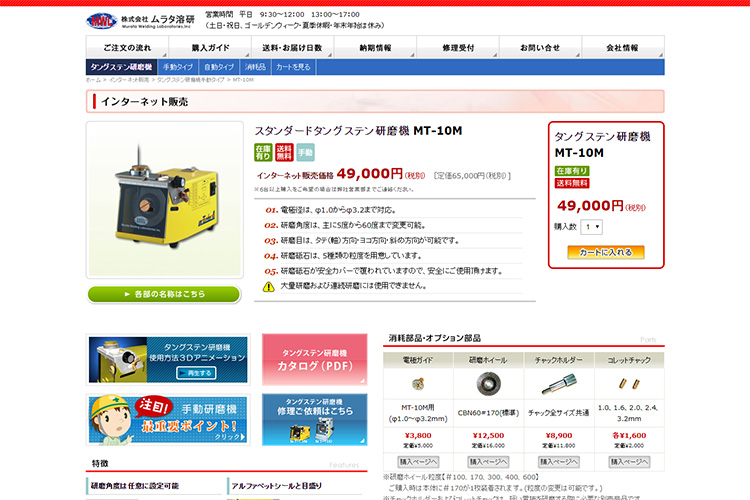Click CBN60#170(標準) cell

pyautogui.click(x=488, y=413)
